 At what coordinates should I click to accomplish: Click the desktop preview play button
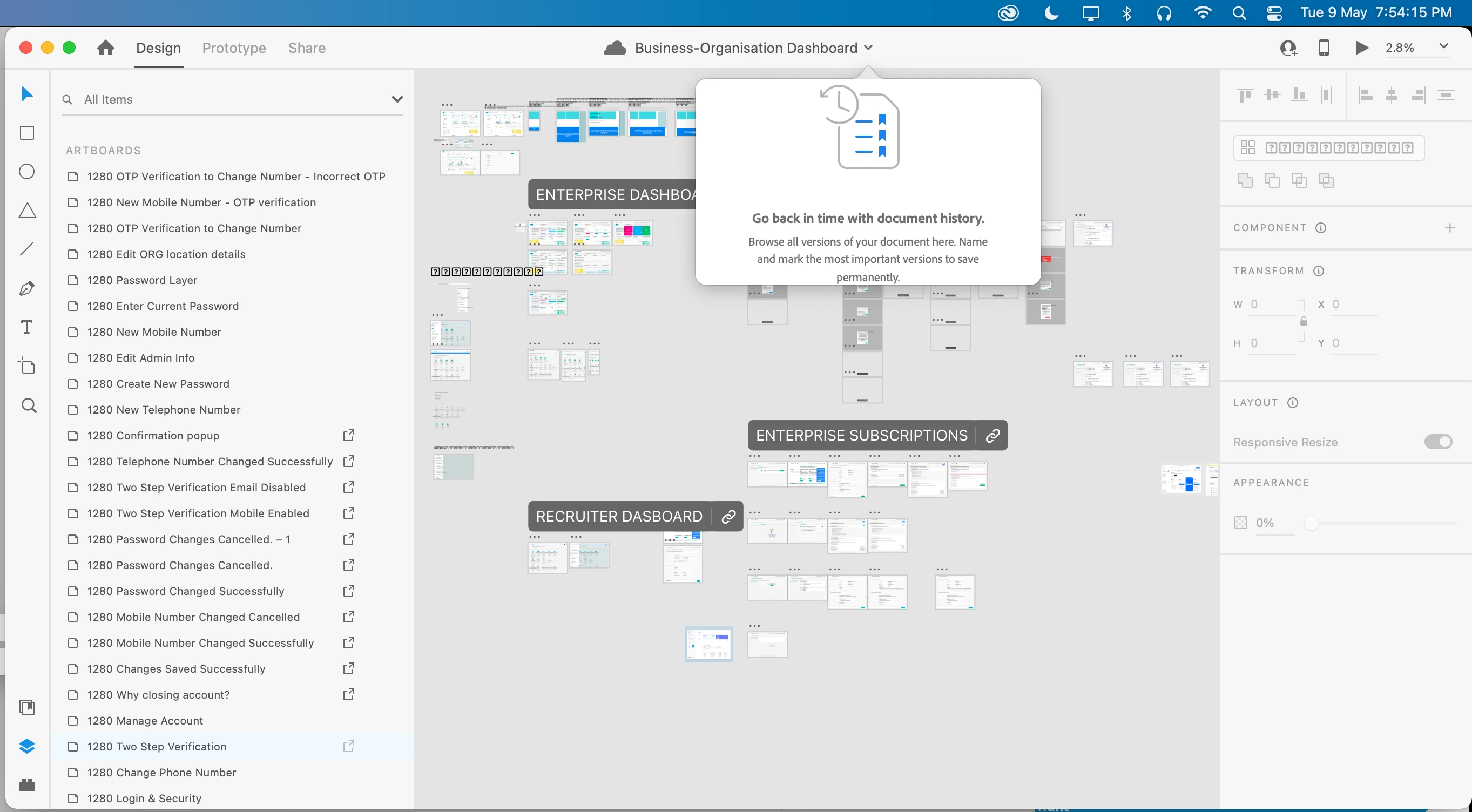pyautogui.click(x=1362, y=48)
